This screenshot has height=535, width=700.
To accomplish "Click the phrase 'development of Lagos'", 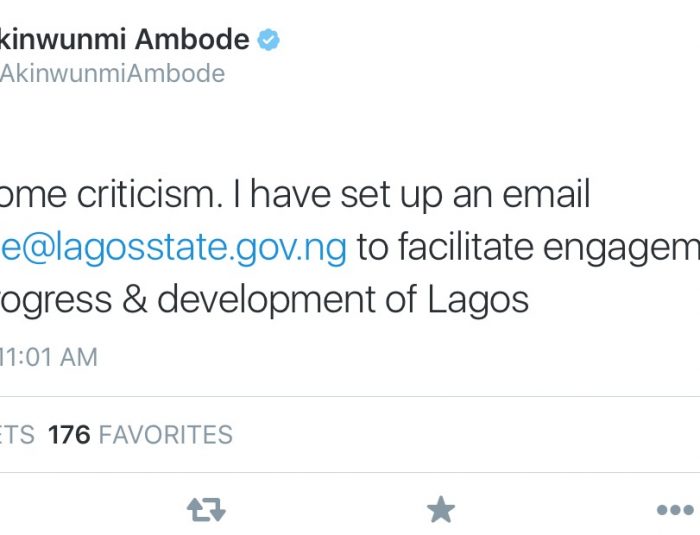I will 343,301.
